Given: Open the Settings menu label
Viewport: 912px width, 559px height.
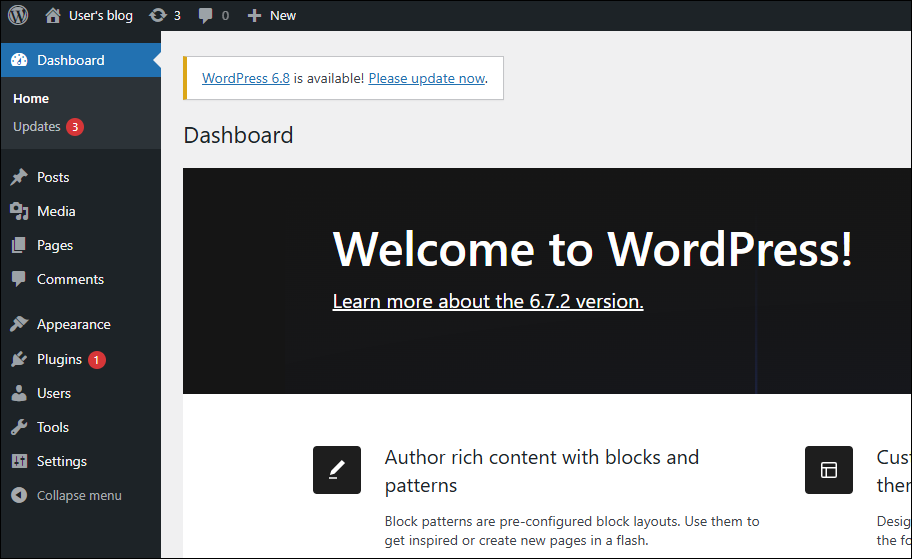Looking at the screenshot, I should point(62,461).
